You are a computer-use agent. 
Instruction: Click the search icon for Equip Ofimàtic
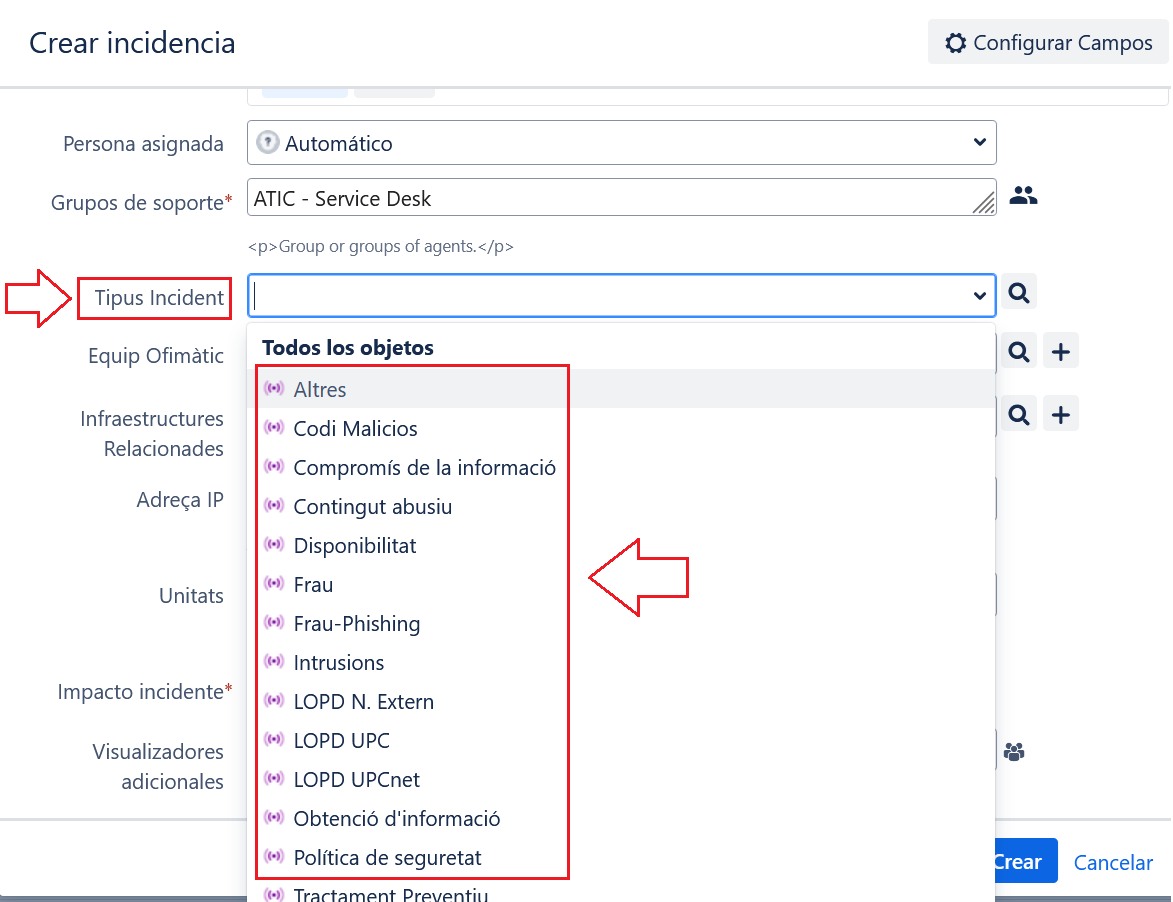pos(1019,352)
